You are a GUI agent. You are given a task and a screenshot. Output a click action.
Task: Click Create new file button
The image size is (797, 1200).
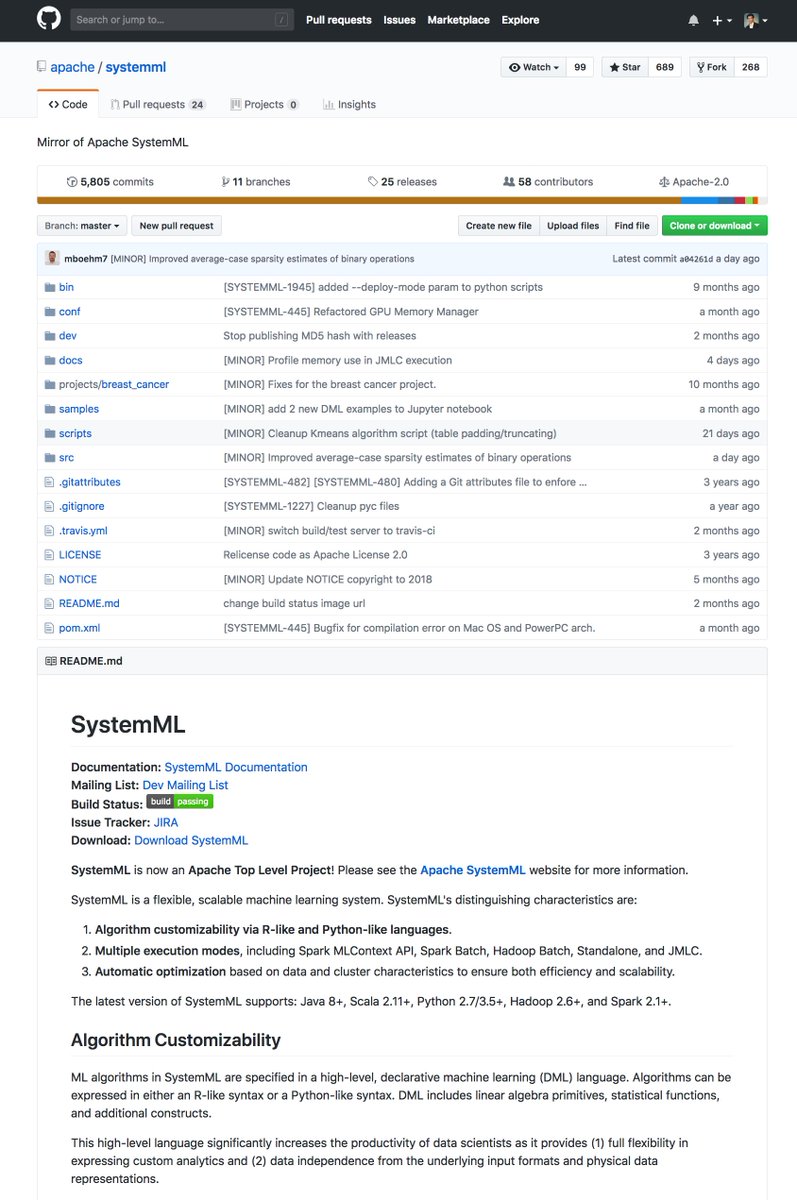499,226
